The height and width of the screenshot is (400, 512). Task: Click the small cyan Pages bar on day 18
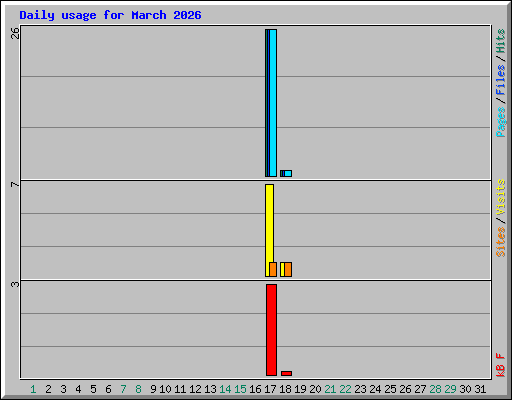[288, 173]
